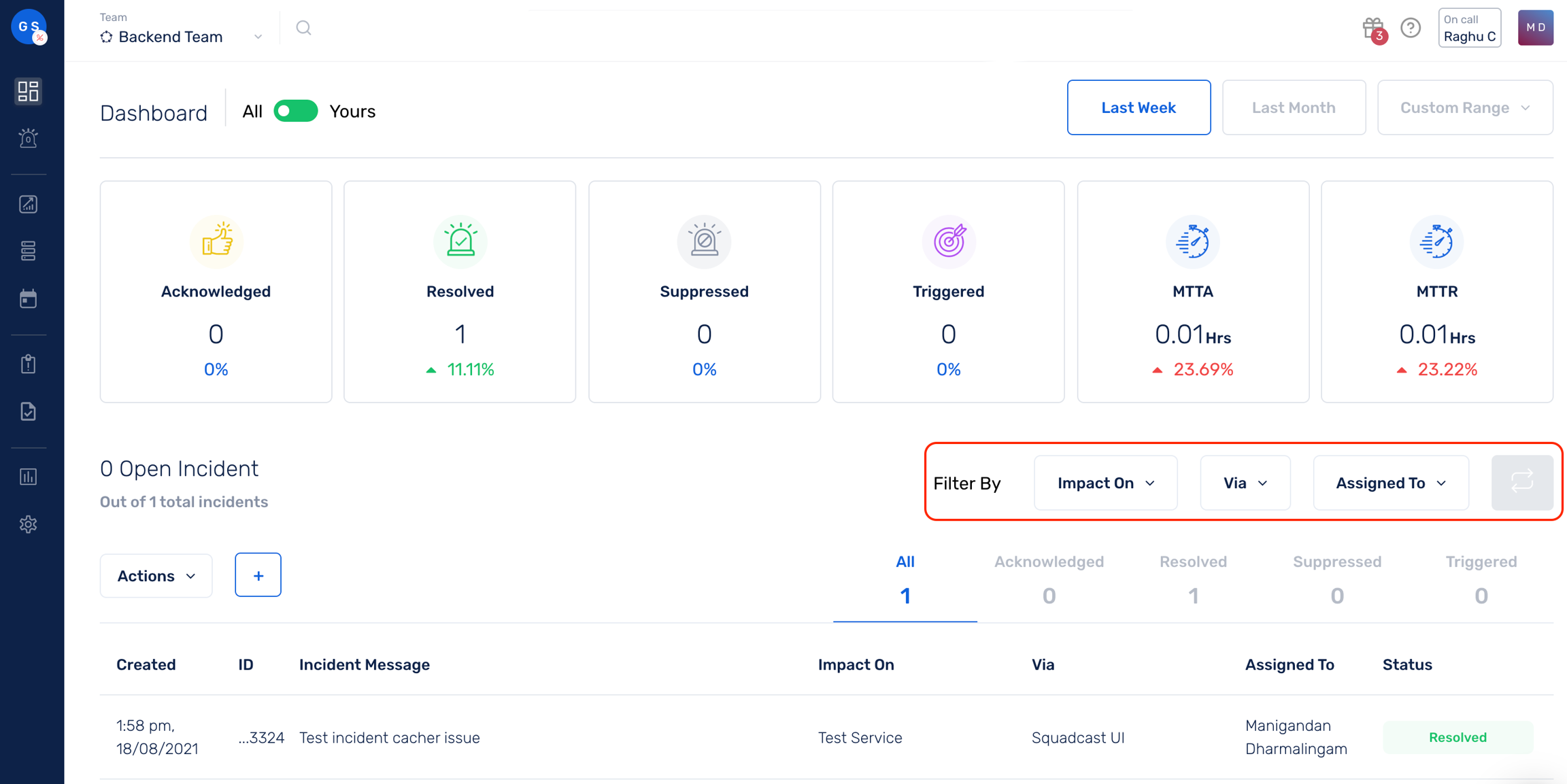Click the plus button to create incident
The image size is (1567, 784).
click(258, 575)
